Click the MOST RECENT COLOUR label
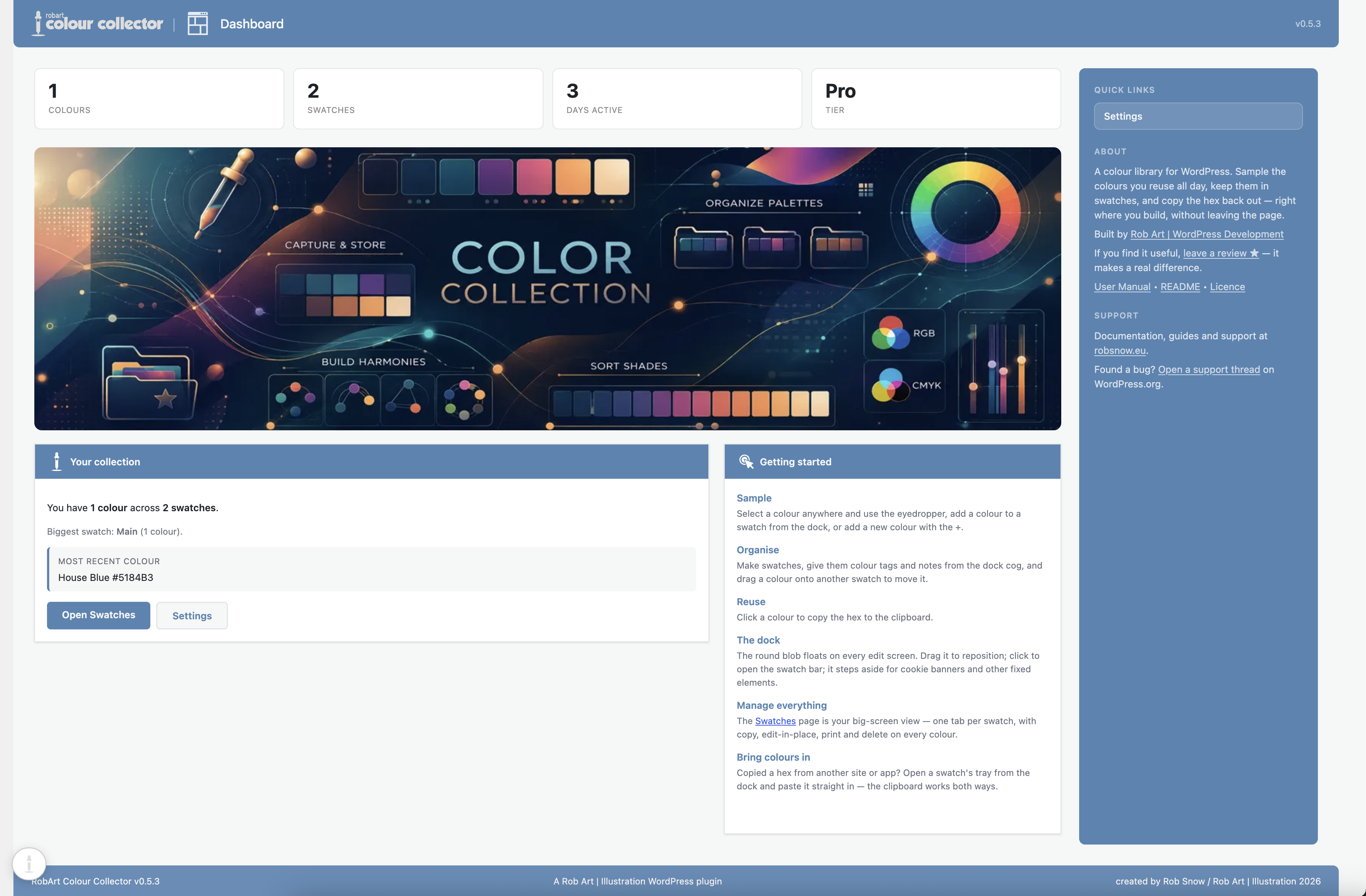Image resolution: width=1366 pixels, height=896 pixels. (x=109, y=561)
